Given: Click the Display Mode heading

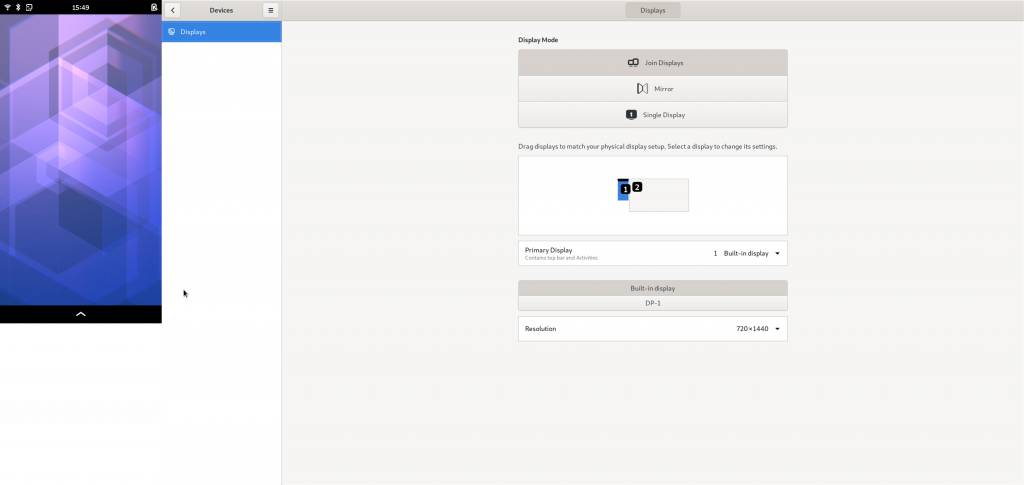Looking at the screenshot, I should 538,40.
